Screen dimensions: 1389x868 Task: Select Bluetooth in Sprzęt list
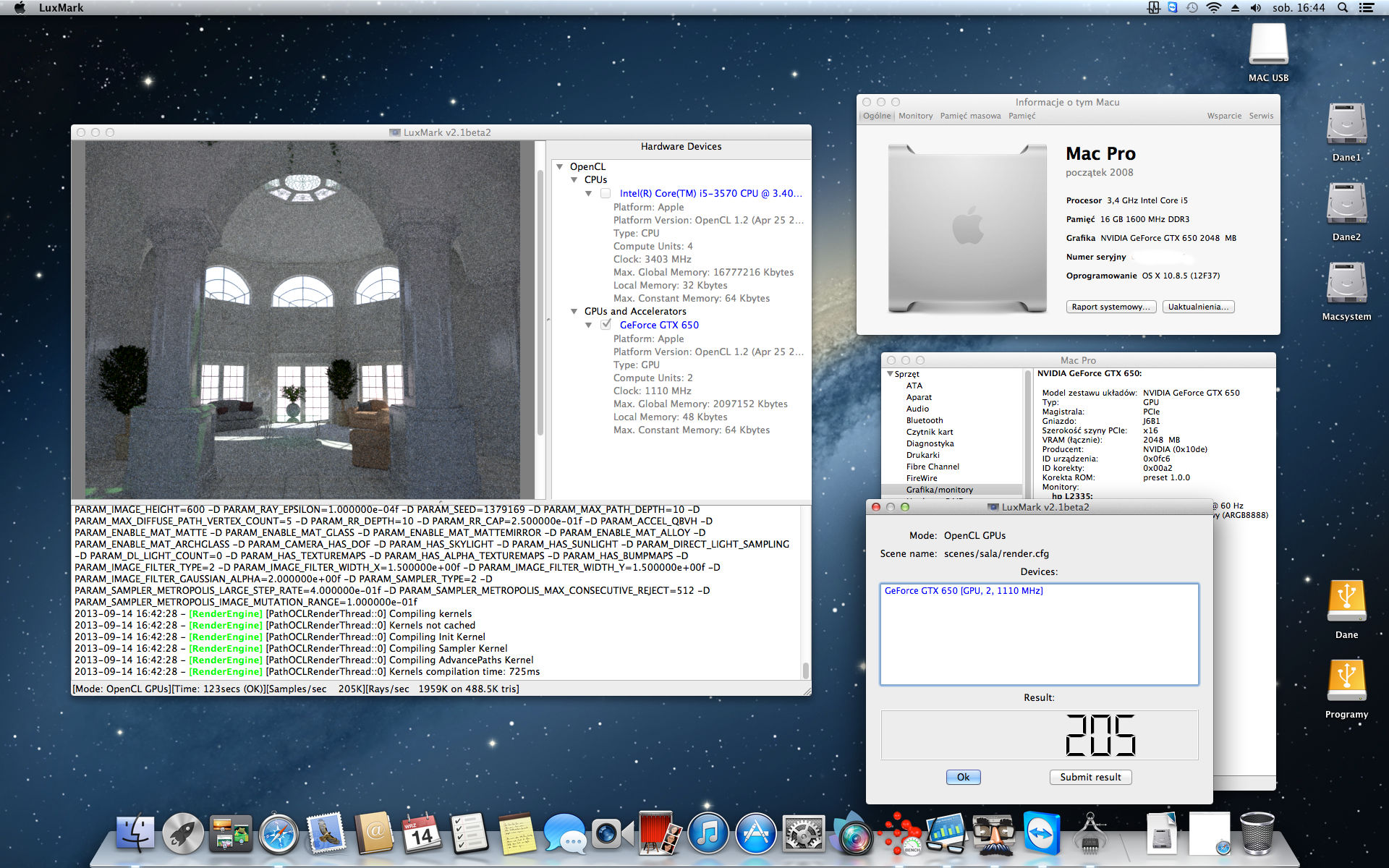[x=924, y=420]
